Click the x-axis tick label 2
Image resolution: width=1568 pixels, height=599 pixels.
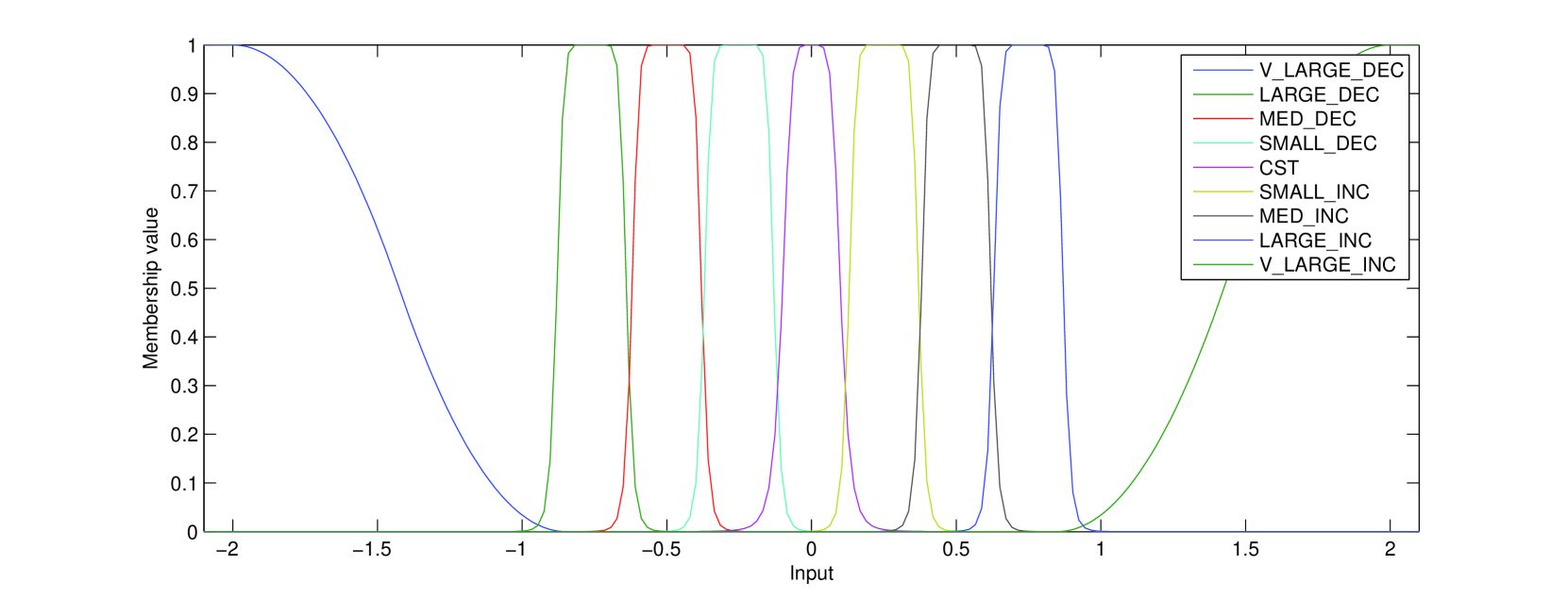[x=1390, y=550]
